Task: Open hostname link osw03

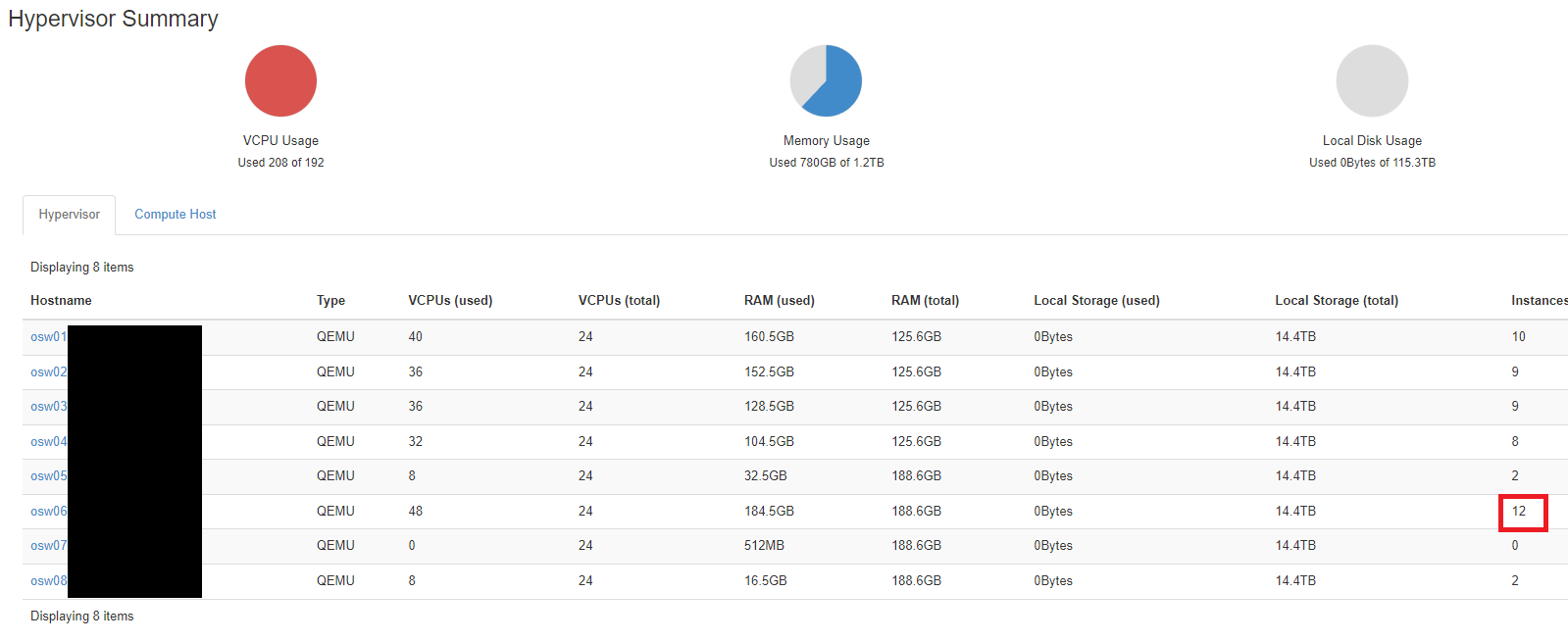Action: (x=48, y=407)
